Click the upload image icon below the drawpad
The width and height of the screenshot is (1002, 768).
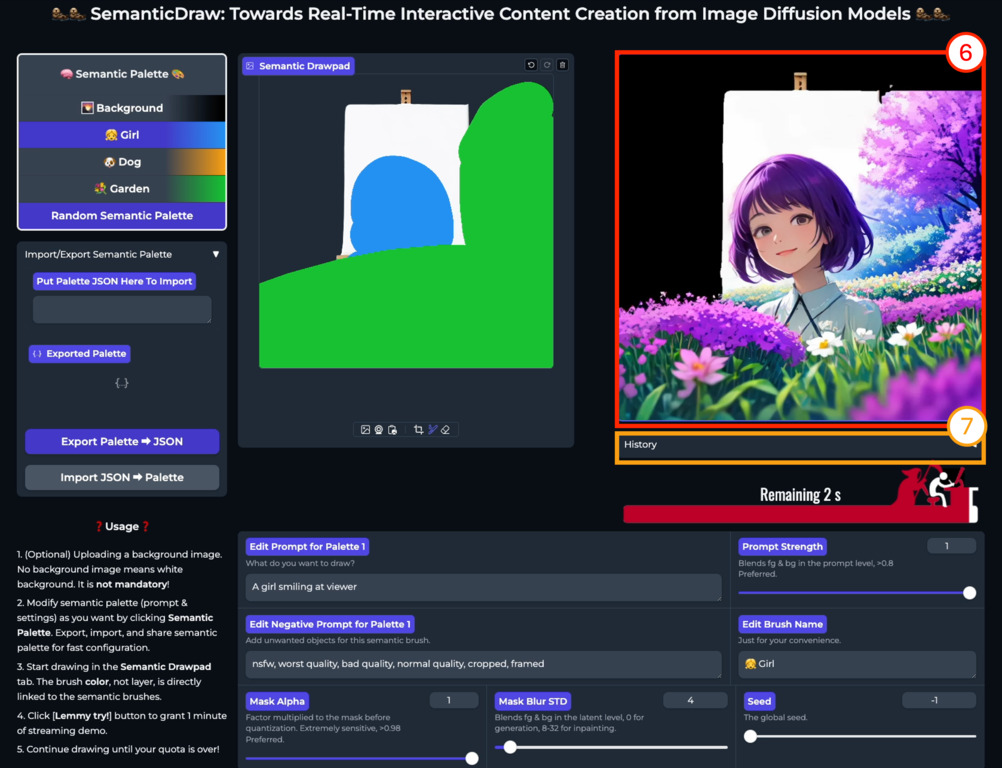coord(365,430)
